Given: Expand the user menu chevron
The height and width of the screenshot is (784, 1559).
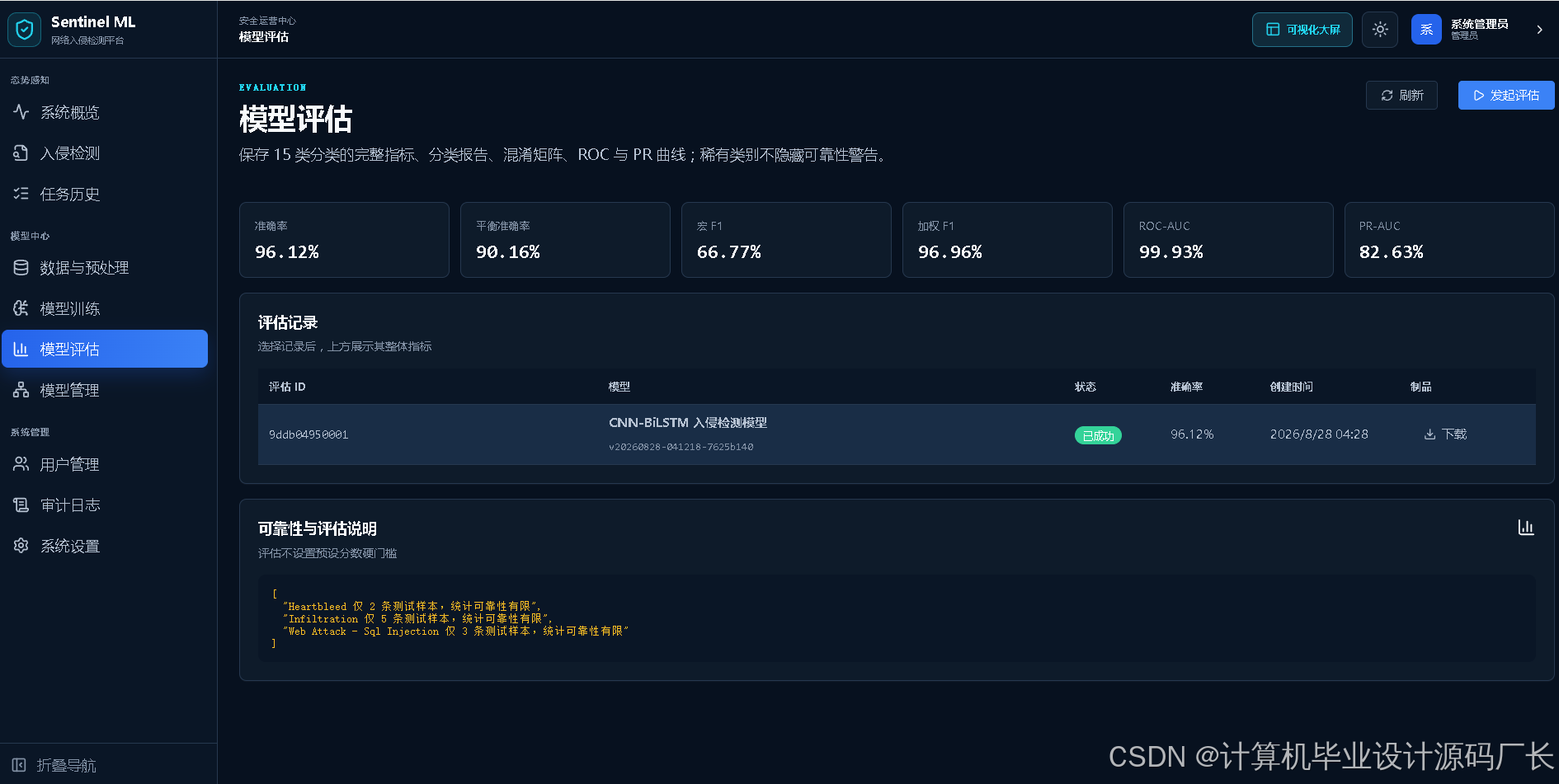Looking at the screenshot, I should tap(1539, 30).
